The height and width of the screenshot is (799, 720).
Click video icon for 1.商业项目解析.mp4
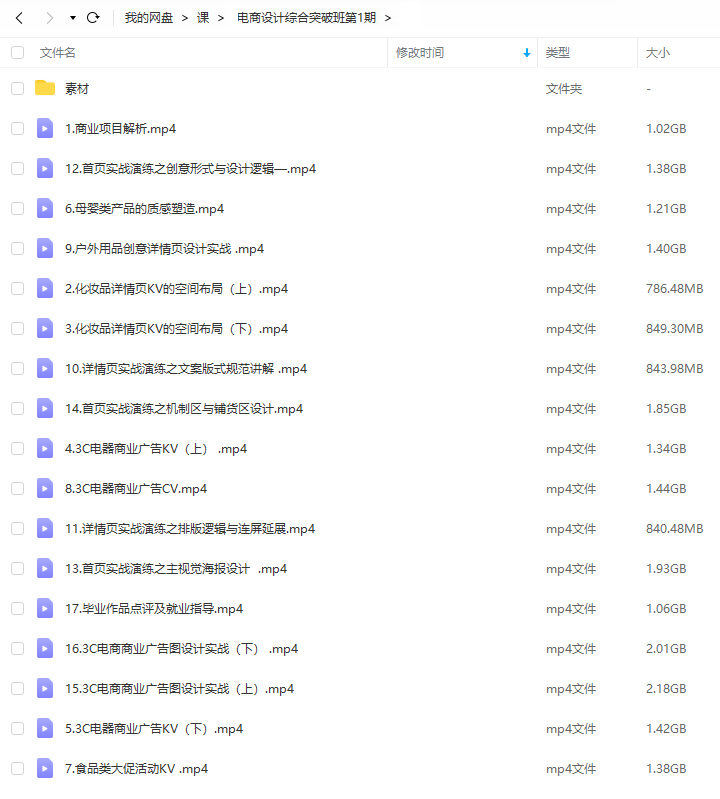pos(45,128)
